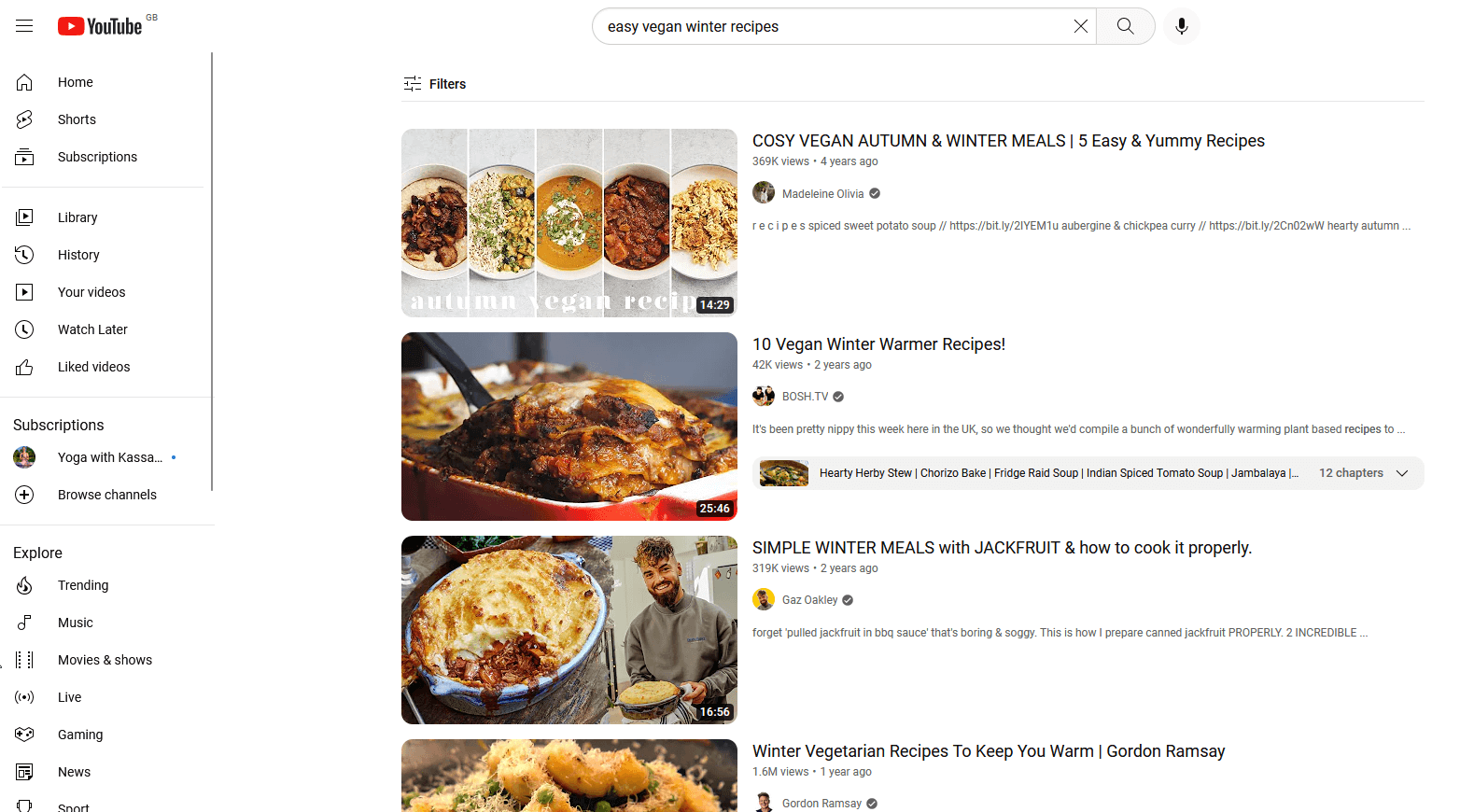The width and height of the screenshot is (1460, 812).
Task: Click the Library icon
Action: point(24,217)
